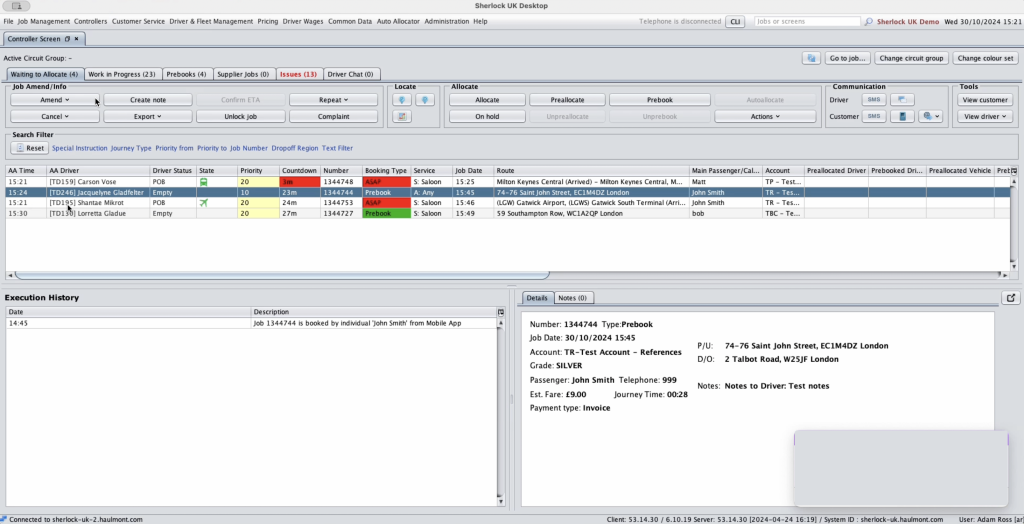
Task: Click the Unlock job button
Action: pyautogui.click(x=240, y=116)
